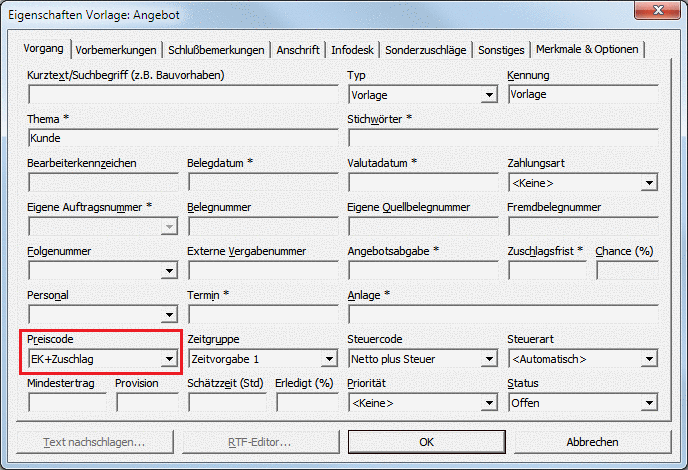Click the Kurztext/Suchbegriff input field
This screenshot has height=470, width=688.
(183, 94)
